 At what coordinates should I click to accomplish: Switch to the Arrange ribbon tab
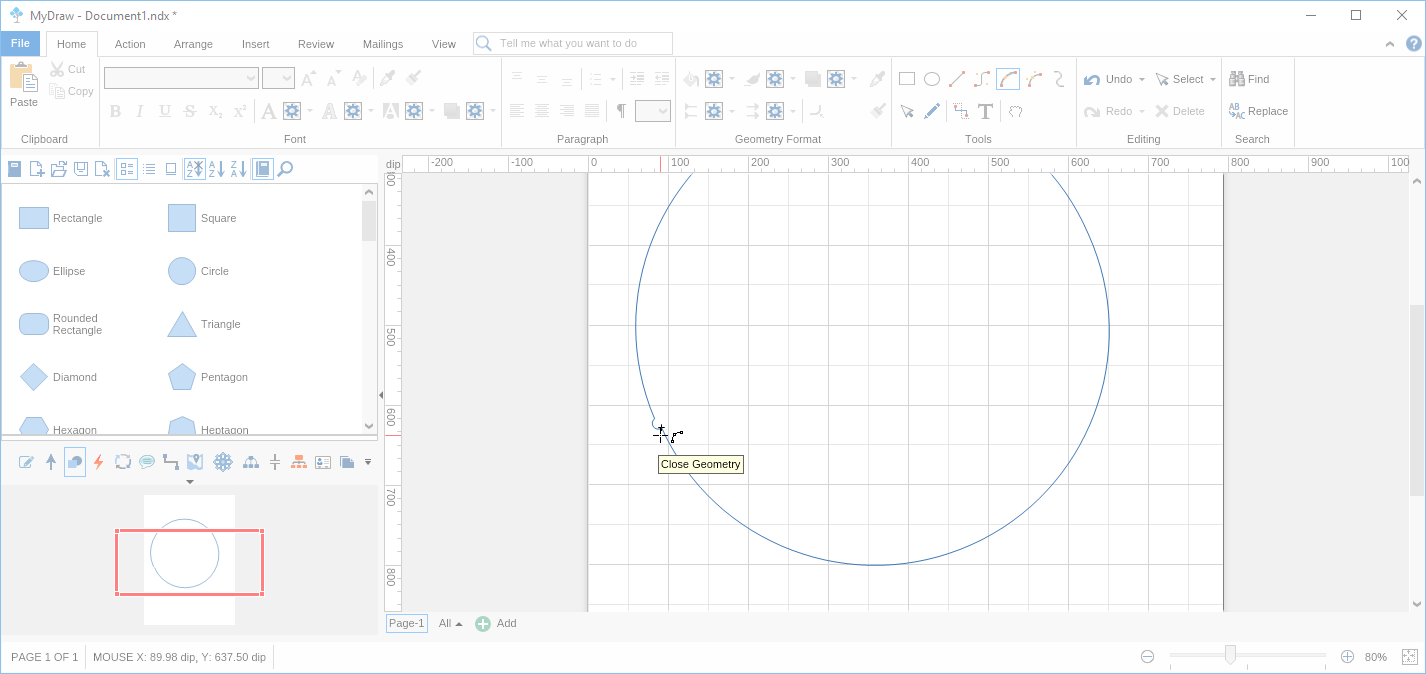(x=193, y=44)
